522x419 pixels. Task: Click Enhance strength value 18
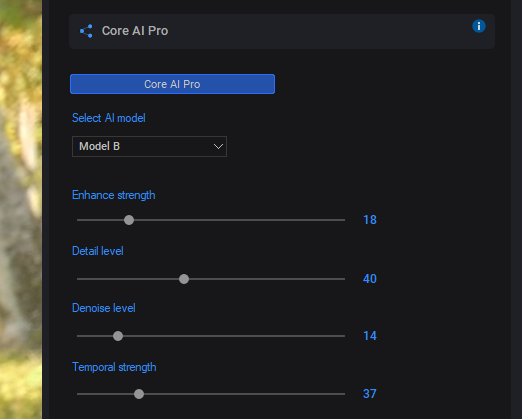coord(370,220)
